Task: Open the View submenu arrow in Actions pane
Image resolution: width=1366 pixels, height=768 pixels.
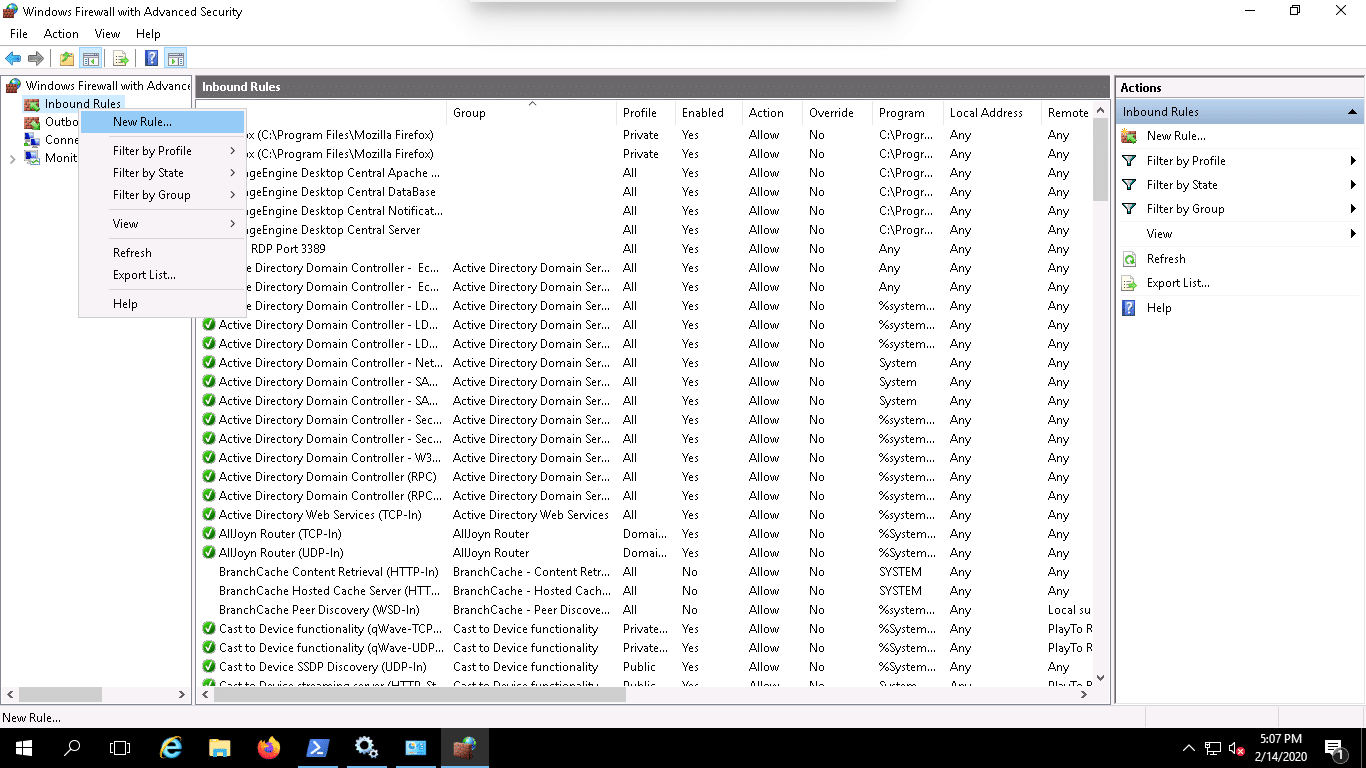Action: click(1353, 234)
